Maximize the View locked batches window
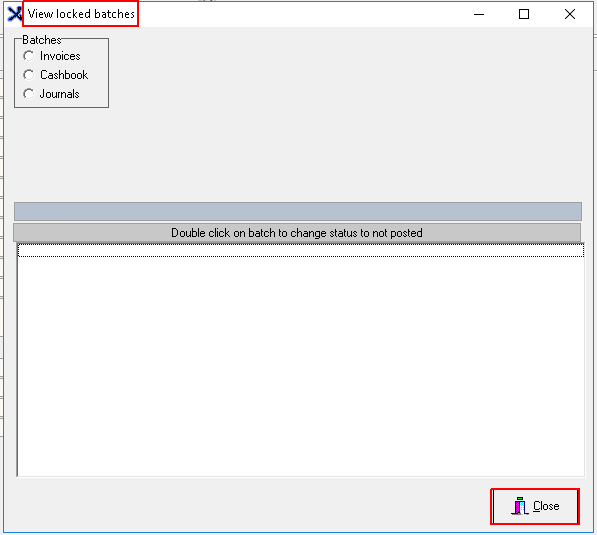The height and width of the screenshot is (535, 597). (524, 14)
